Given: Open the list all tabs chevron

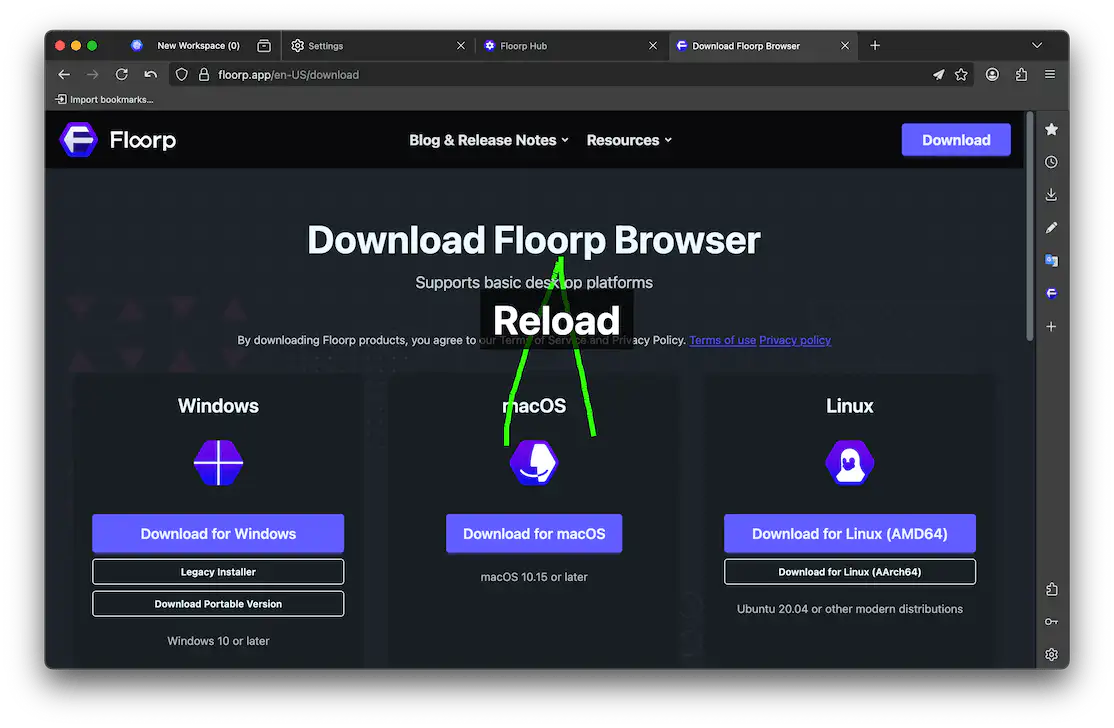Looking at the screenshot, I should point(1037,45).
